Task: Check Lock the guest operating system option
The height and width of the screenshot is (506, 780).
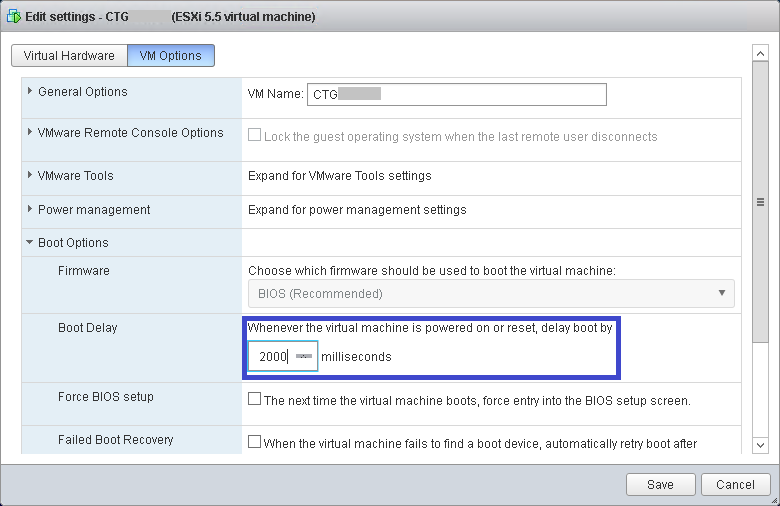Action: click(254, 136)
